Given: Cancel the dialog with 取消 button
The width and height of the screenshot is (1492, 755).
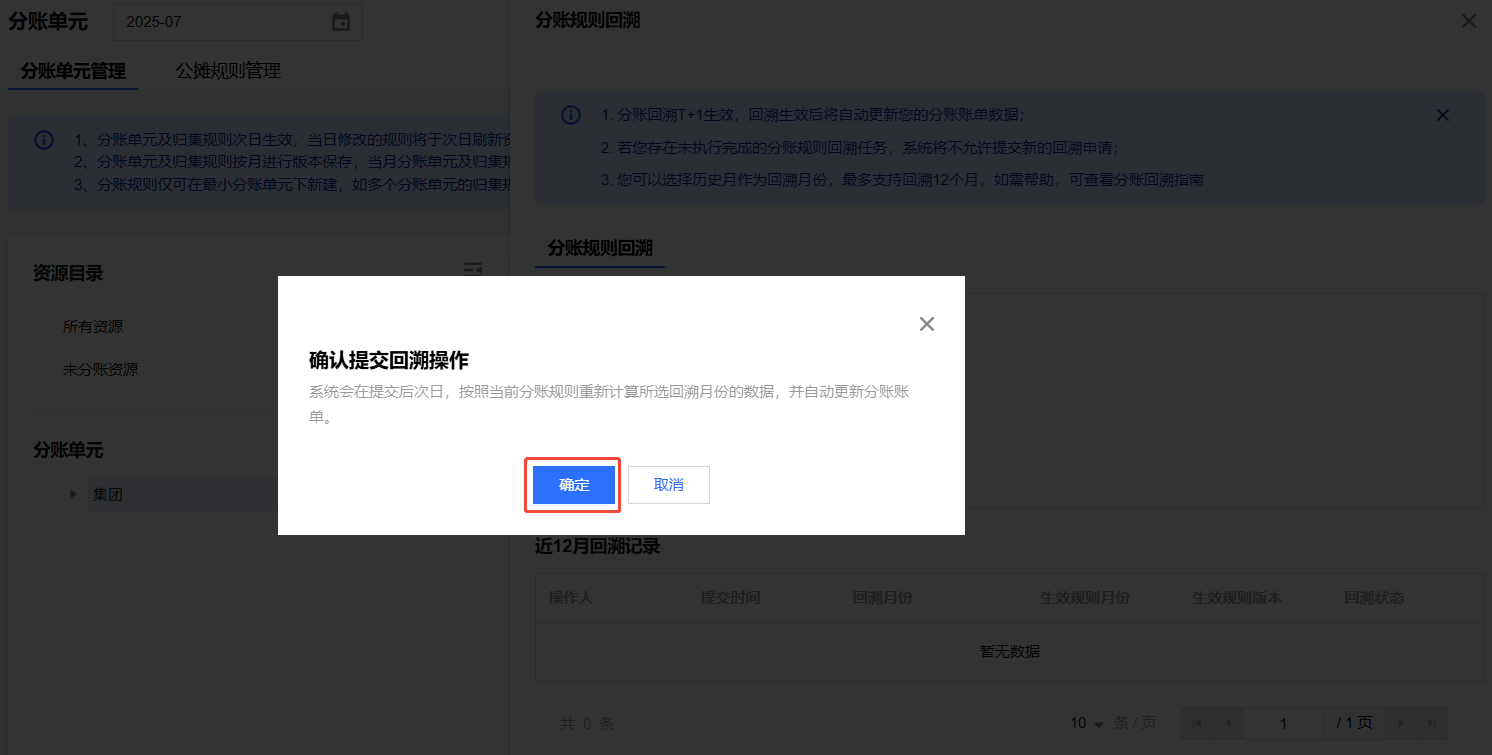Looking at the screenshot, I should 669,485.
